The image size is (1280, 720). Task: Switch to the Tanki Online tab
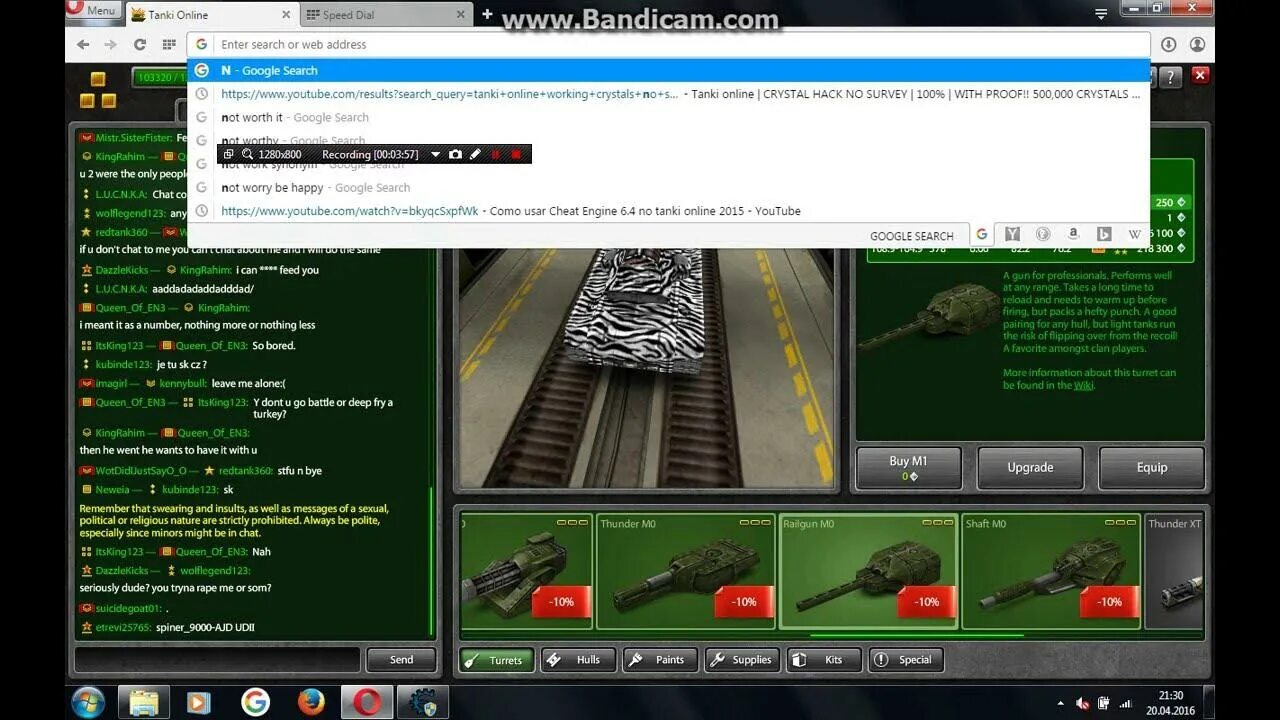click(212, 14)
